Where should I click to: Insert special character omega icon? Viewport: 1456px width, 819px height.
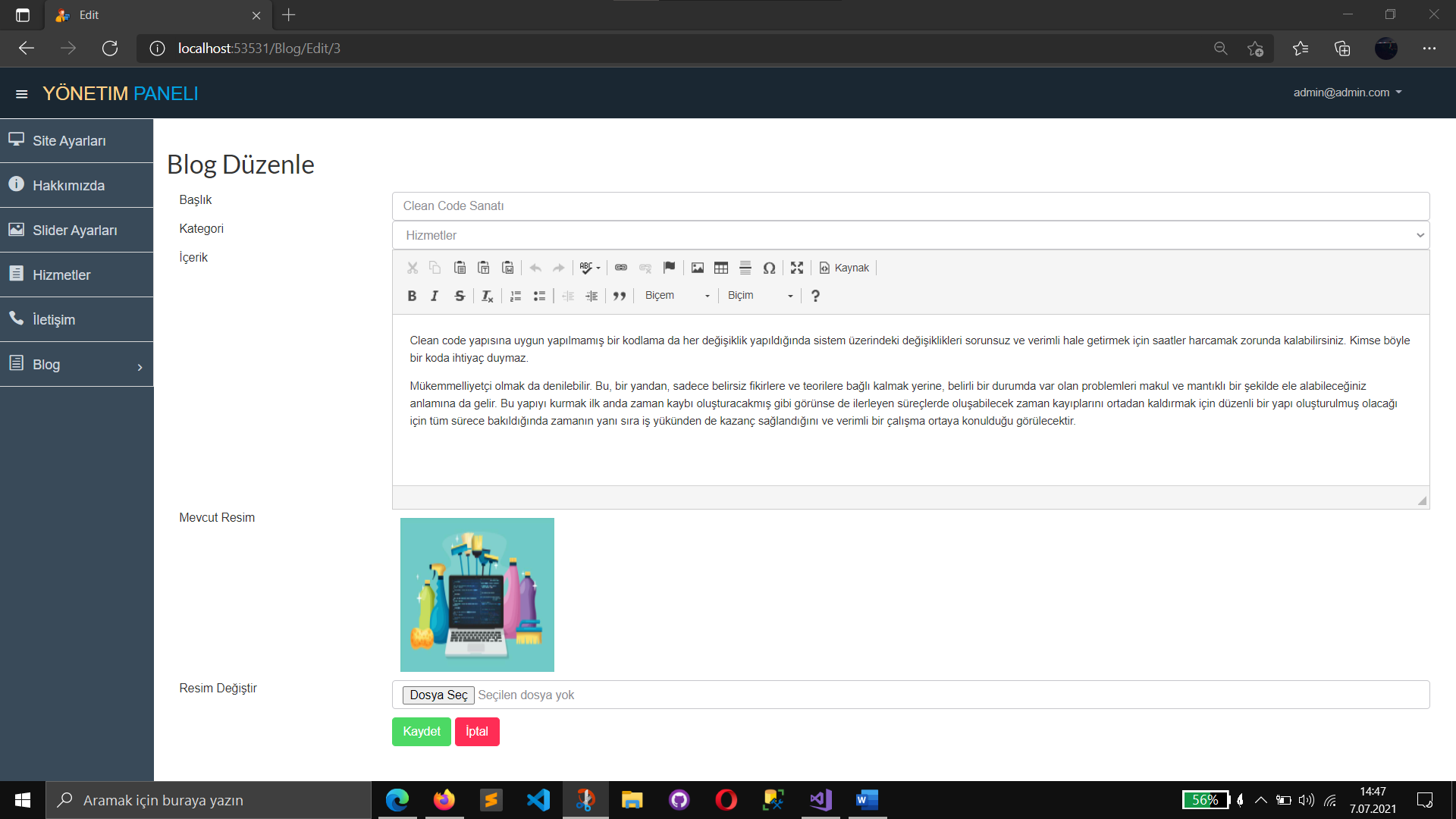click(769, 268)
